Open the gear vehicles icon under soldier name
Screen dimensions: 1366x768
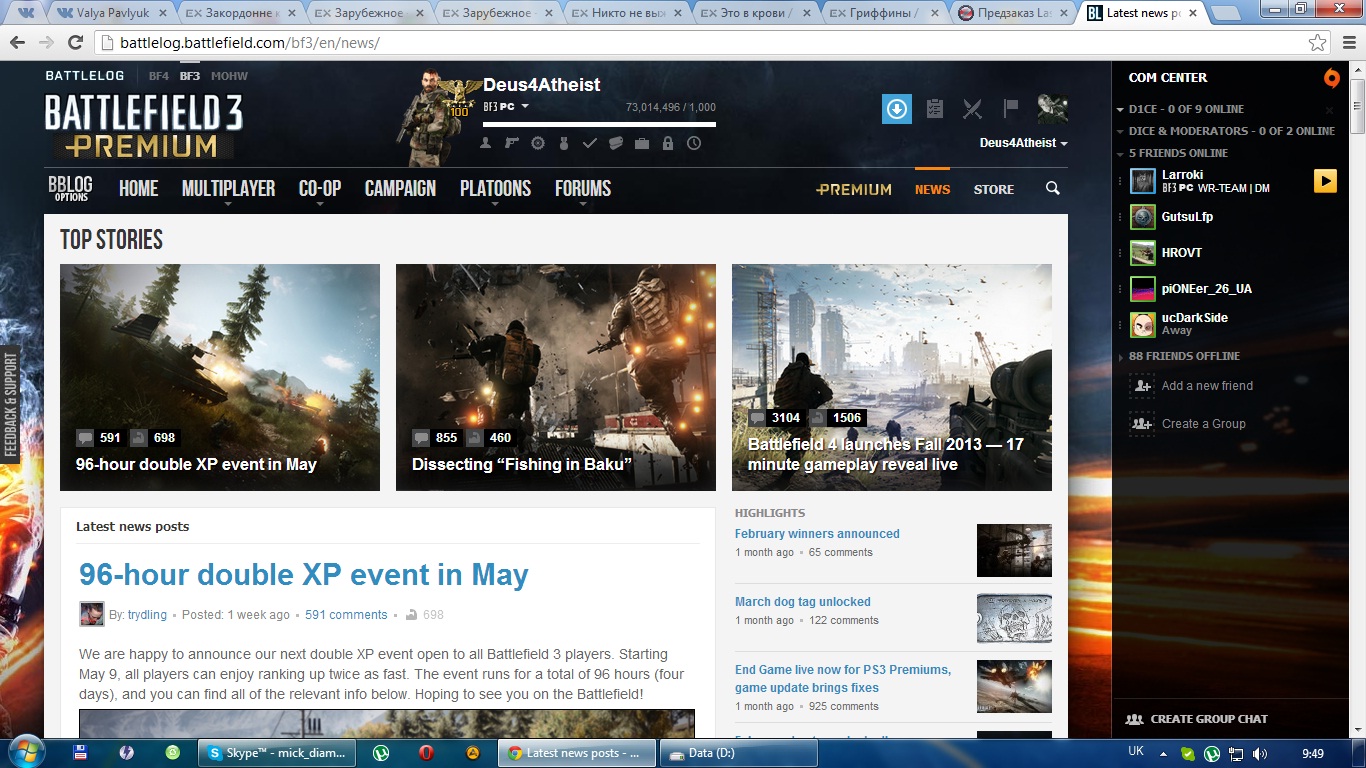538,144
